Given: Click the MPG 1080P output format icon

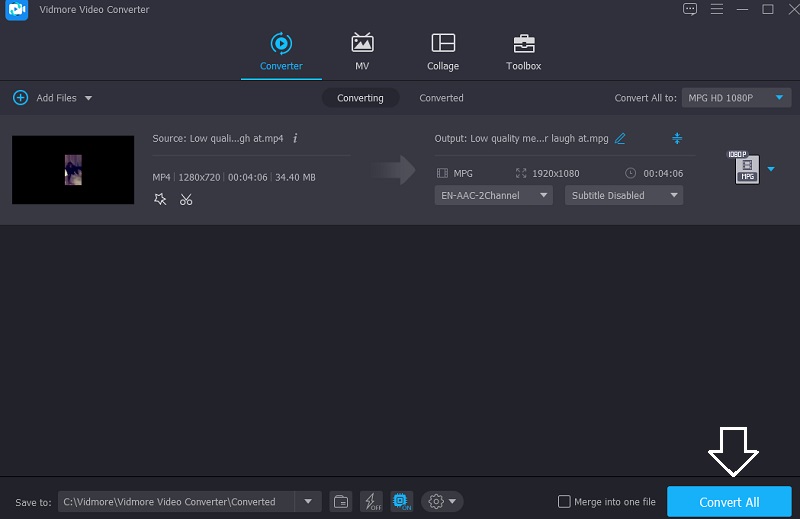Looking at the screenshot, I should point(745,169).
